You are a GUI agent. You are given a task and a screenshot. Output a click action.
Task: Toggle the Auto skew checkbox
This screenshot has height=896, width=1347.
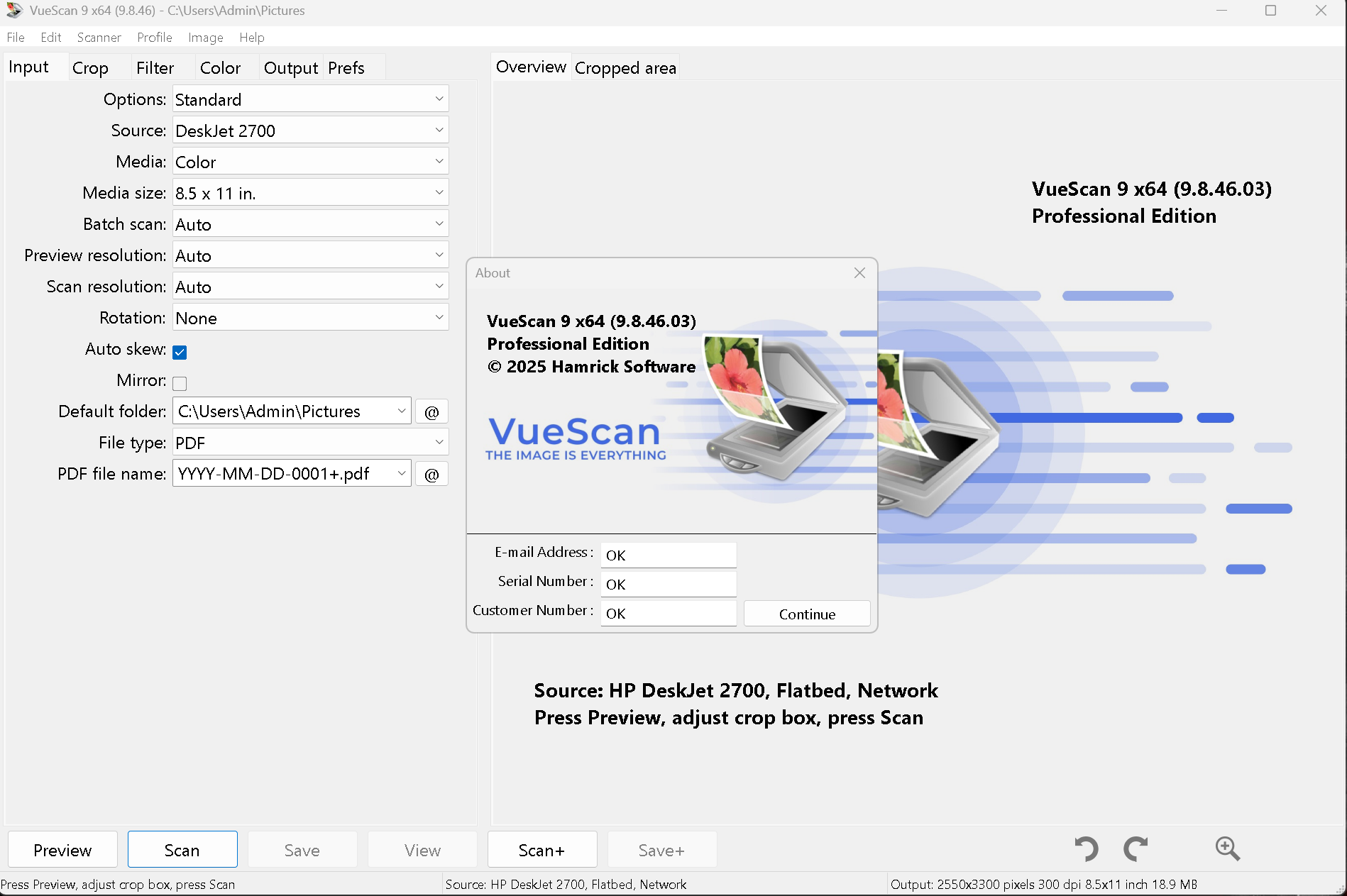[180, 352]
